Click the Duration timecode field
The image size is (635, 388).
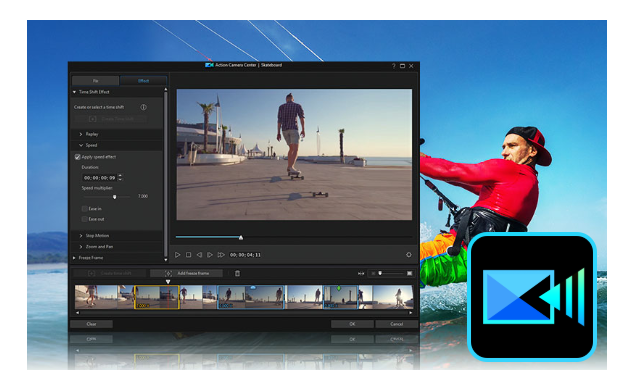point(99,178)
